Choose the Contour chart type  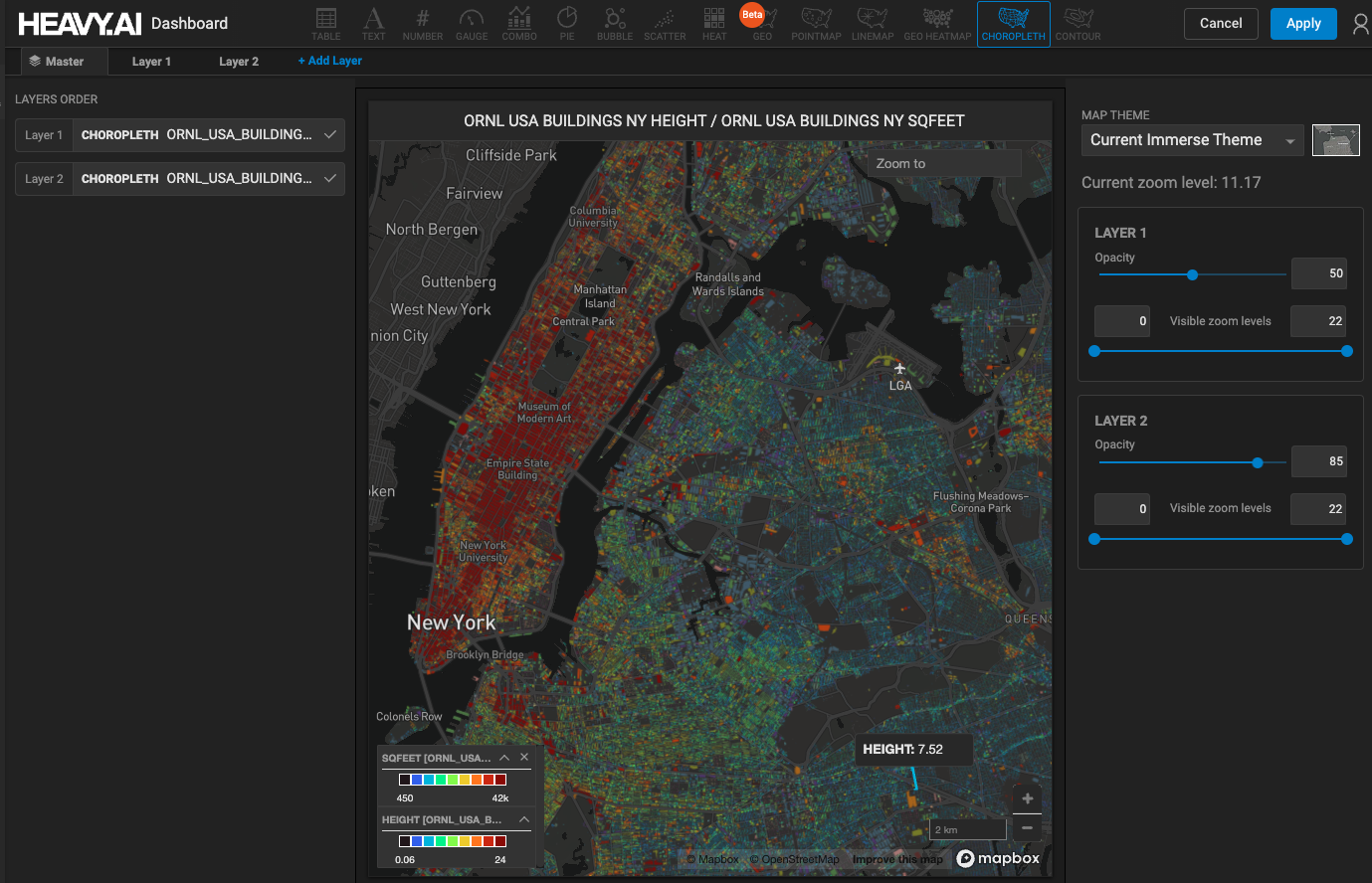[1078, 24]
